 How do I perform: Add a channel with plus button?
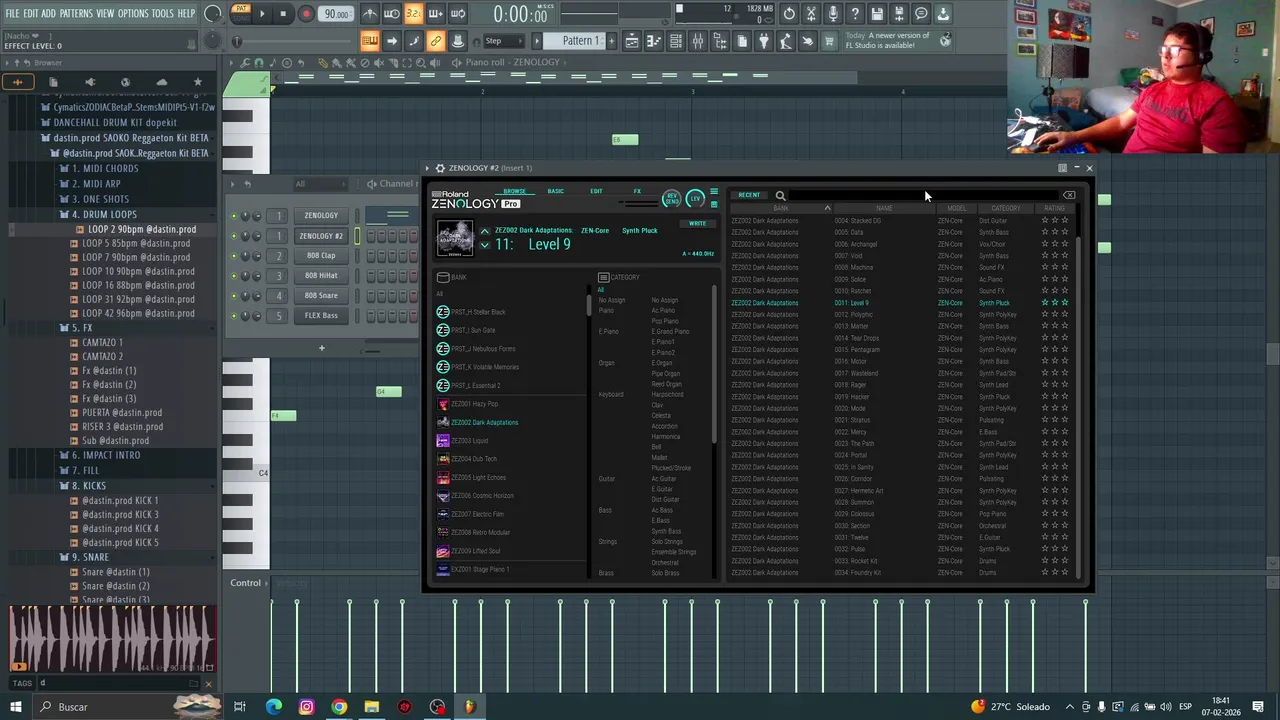click(321, 348)
